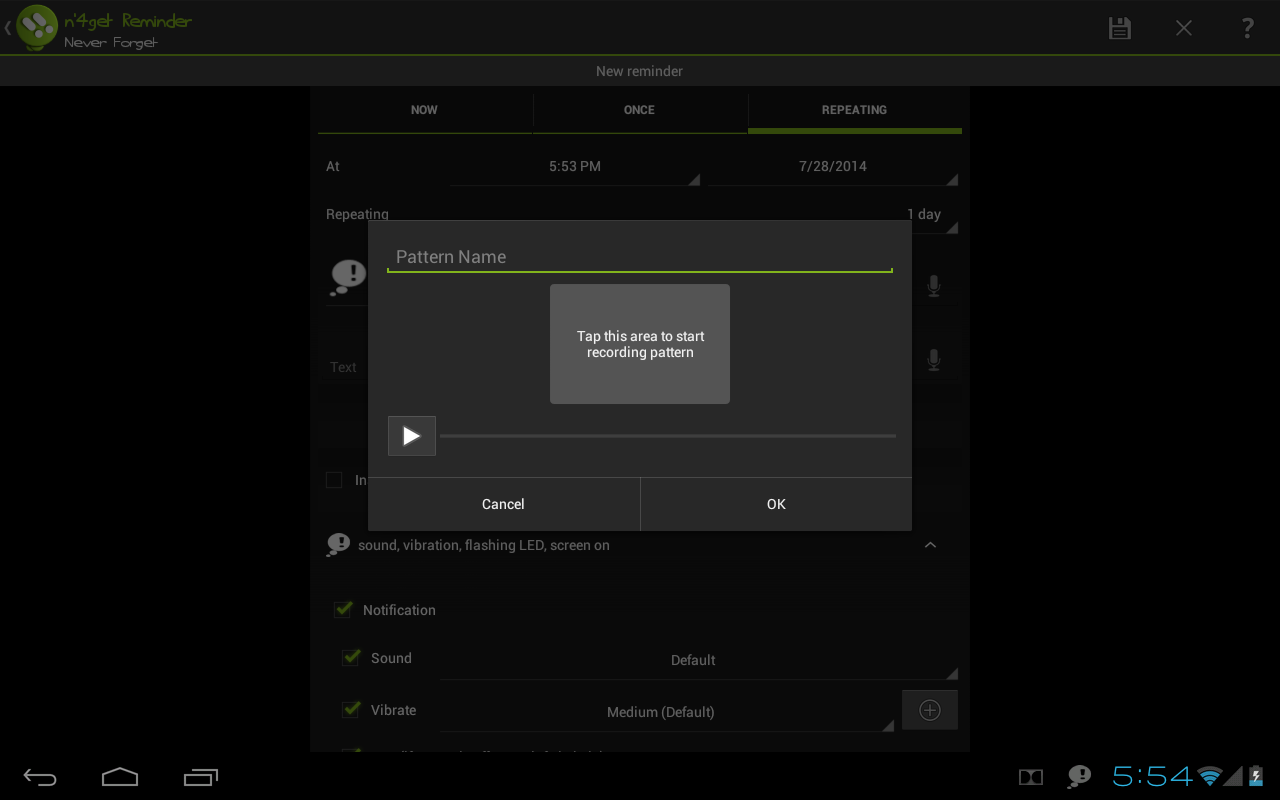Save the reminder with the floppy disk icon
This screenshot has width=1280, height=800.
pyautogui.click(x=1120, y=28)
